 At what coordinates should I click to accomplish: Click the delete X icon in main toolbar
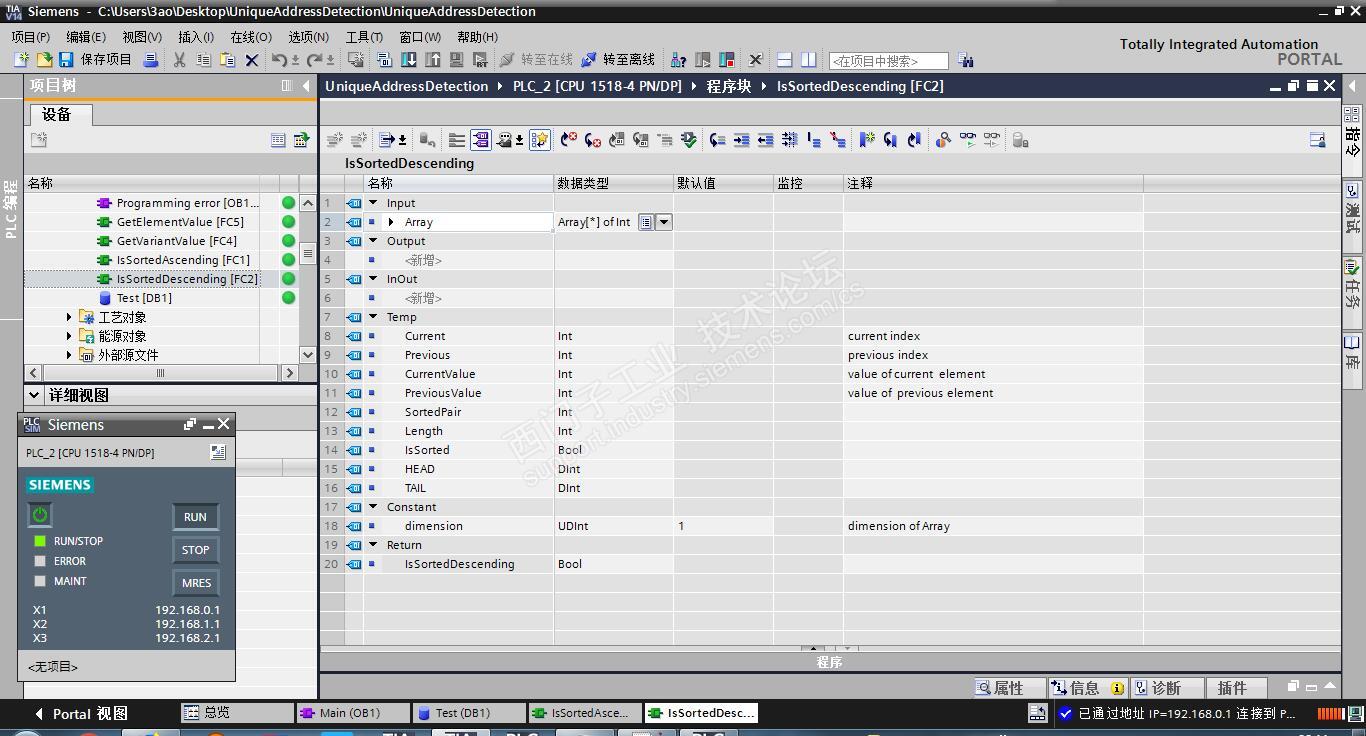[252, 60]
